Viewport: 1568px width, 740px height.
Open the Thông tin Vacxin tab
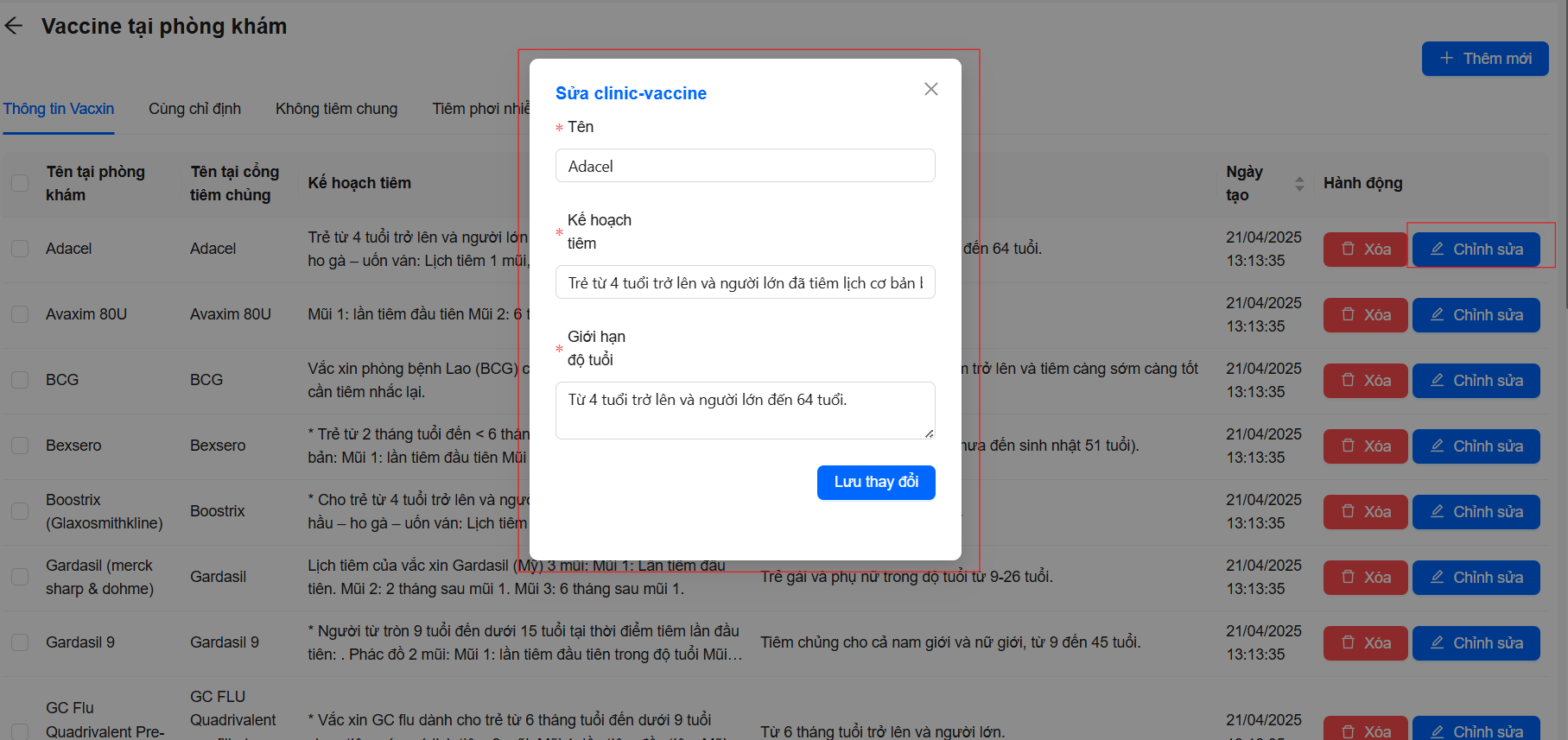[x=59, y=109]
